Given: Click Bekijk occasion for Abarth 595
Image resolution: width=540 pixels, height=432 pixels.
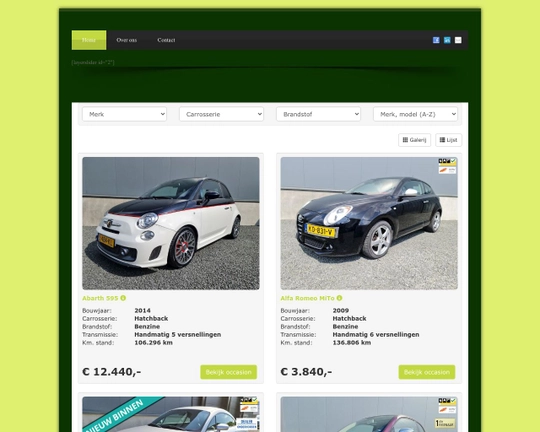Looking at the screenshot, I should (229, 372).
